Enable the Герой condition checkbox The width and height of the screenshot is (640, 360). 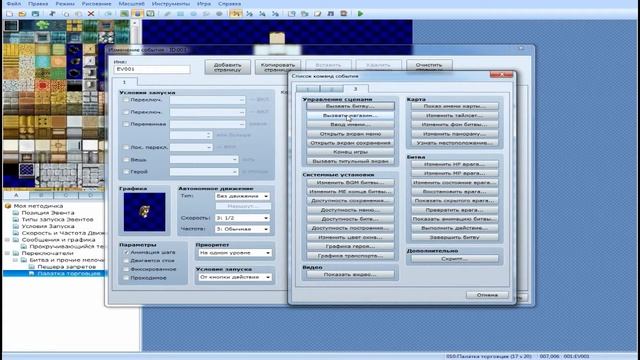126,172
